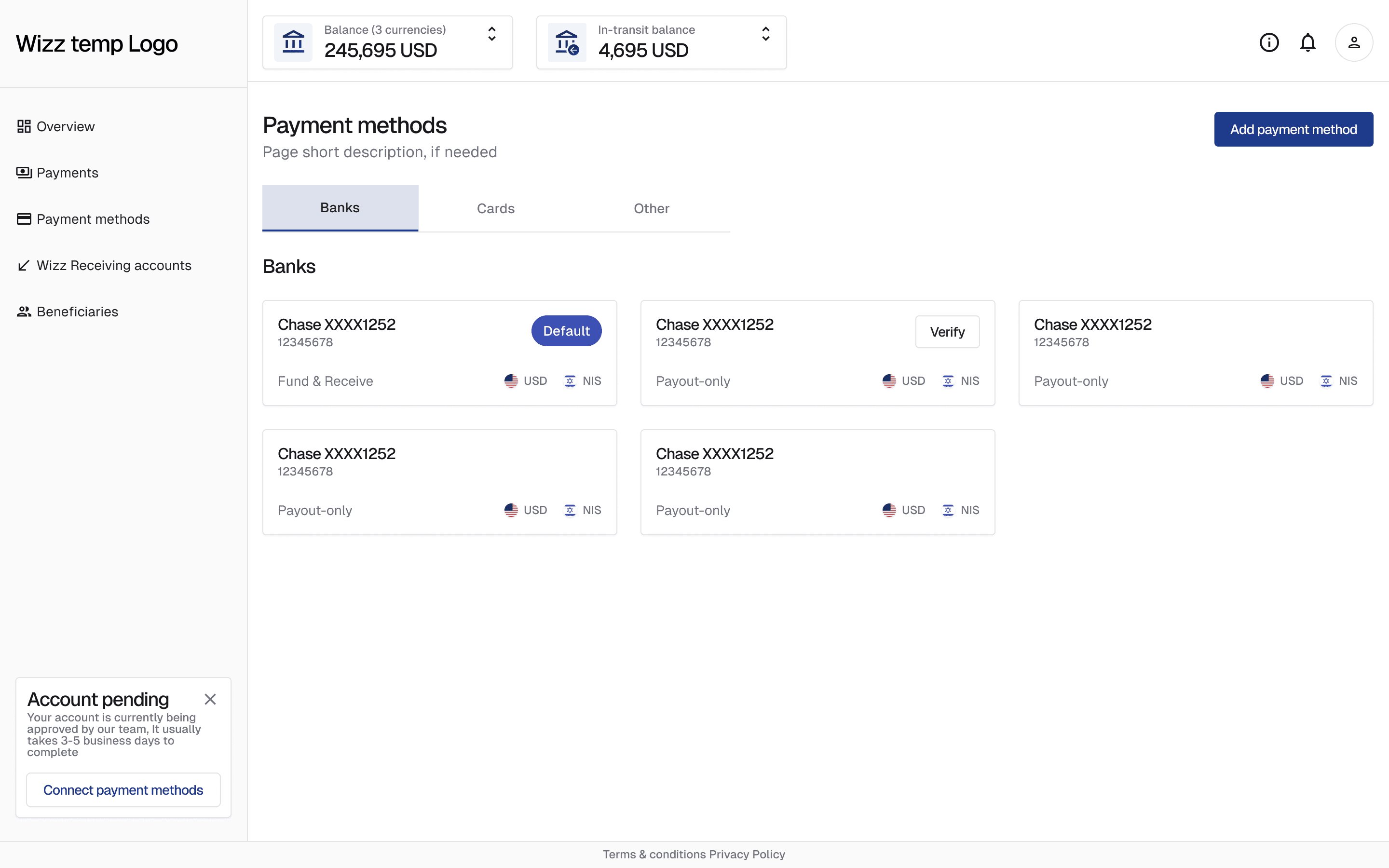Open the Privacy Policy link
1389x868 pixels.
pos(747,854)
